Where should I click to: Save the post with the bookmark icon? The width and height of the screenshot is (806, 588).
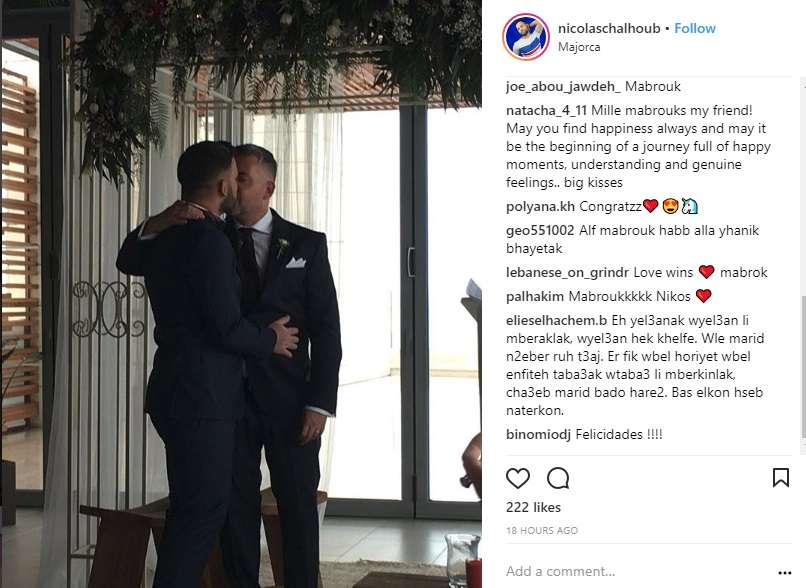click(781, 477)
